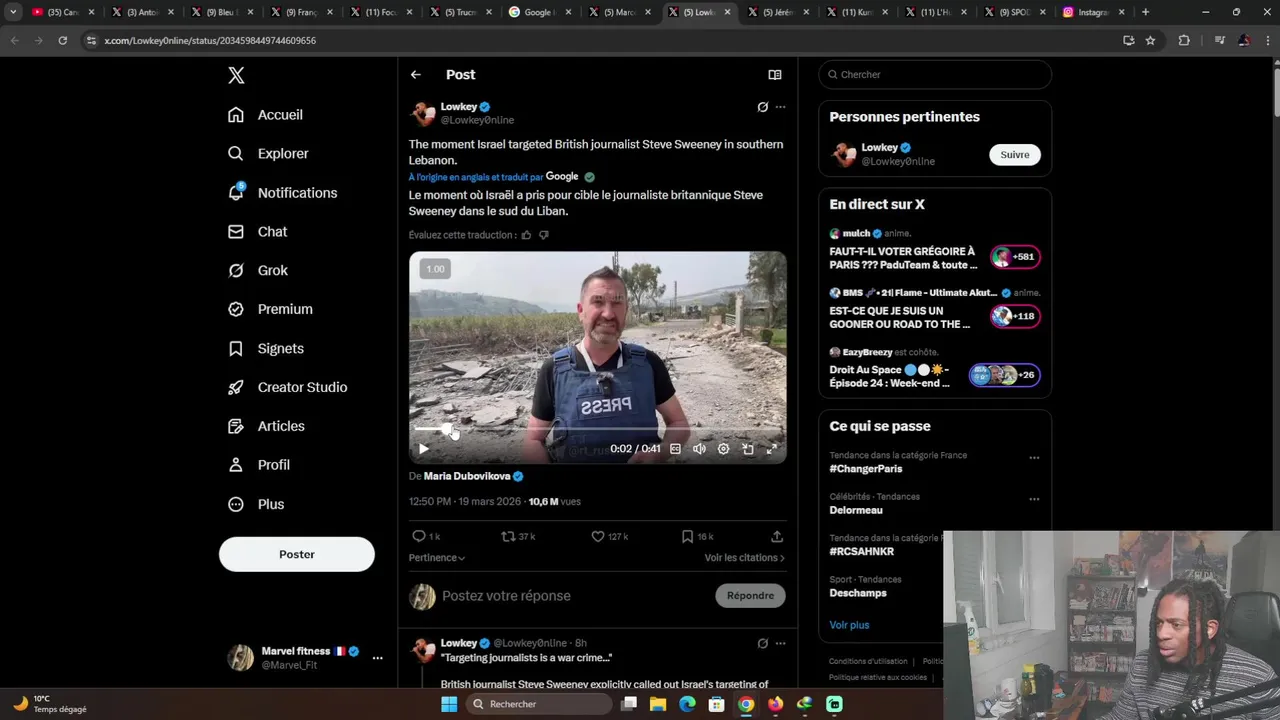The width and height of the screenshot is (1280, 720).
Task: Click the reply icon showing 1 k
Action: click(x=426, y=537)
